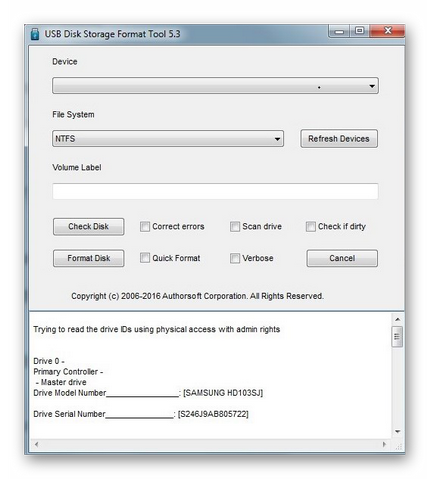Viewport: 434px width, 479px height.
Task: Turn on the Verbose checkbox
Action: (235, 258)
